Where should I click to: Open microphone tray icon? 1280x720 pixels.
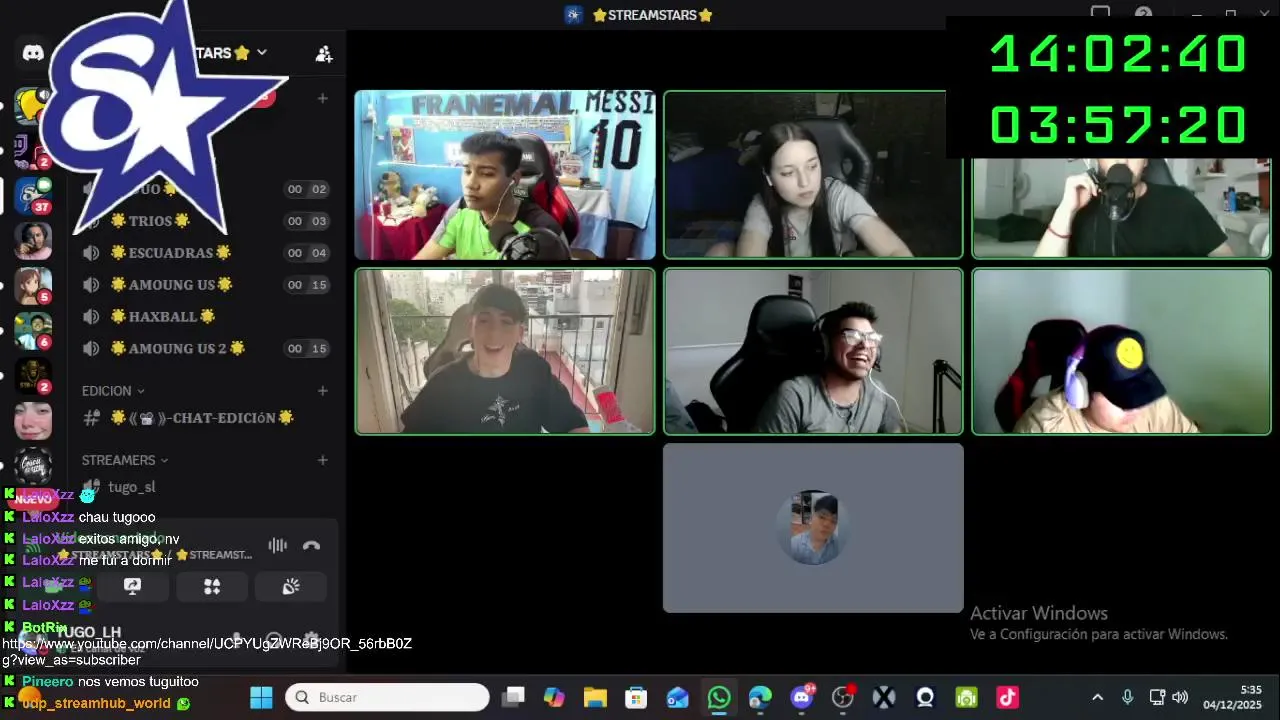pyautogui.click(x=1127, y=697)
